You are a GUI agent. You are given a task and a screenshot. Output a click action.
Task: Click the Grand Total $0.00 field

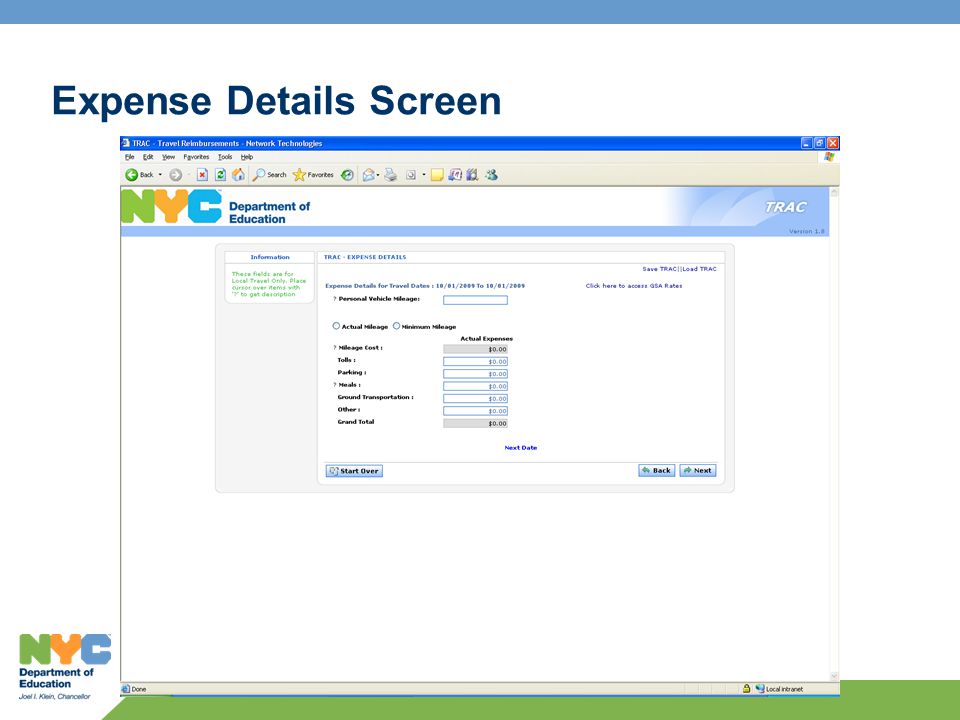click(475, 423)
